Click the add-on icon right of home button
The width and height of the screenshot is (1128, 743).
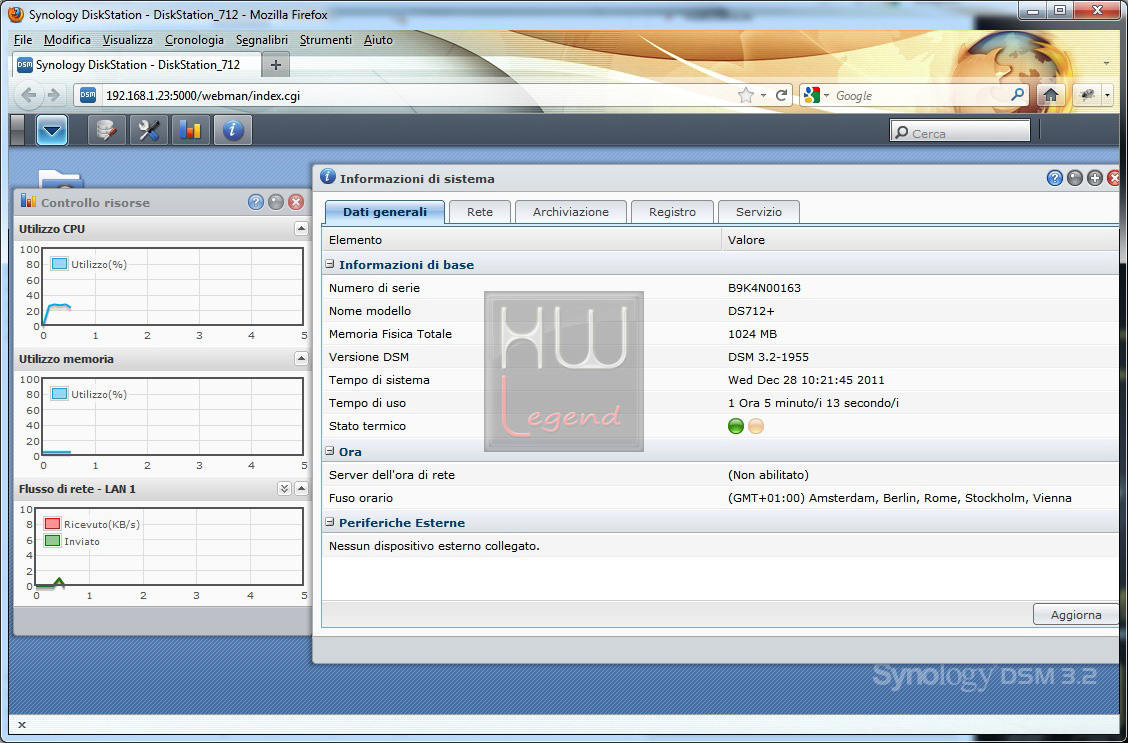click(x=1088, y=95)
